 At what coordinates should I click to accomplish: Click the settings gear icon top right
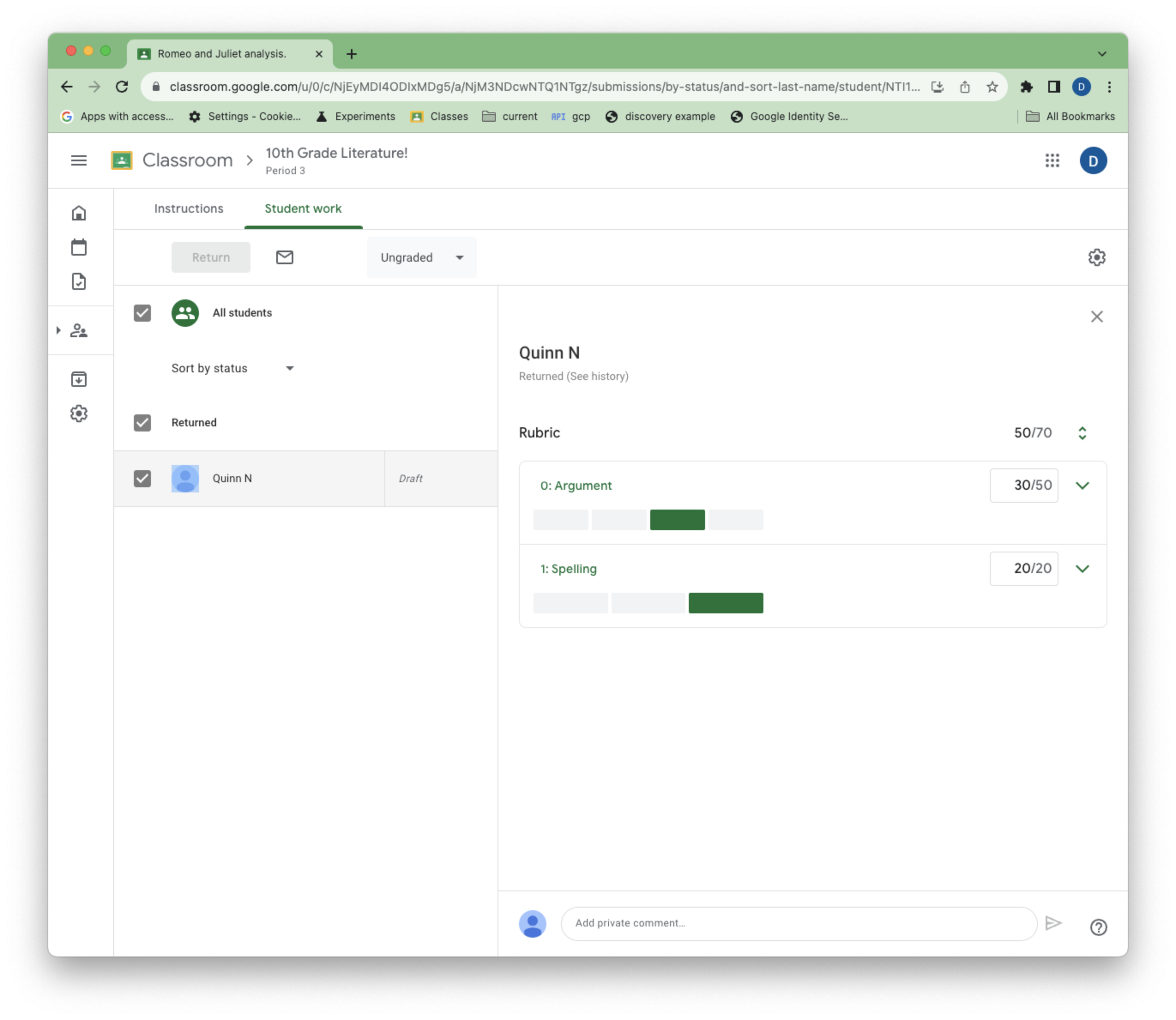[1097, 257]
